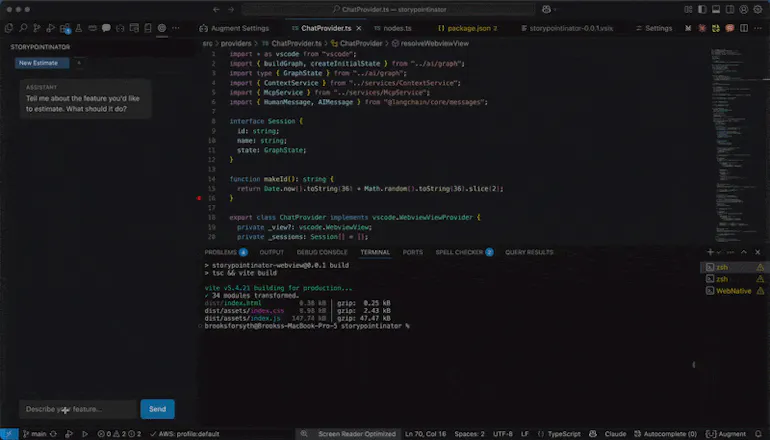Open the Manage gear icon in title bar
The height and width of the screenshot is (440, 770).
(x=758, y=9)
